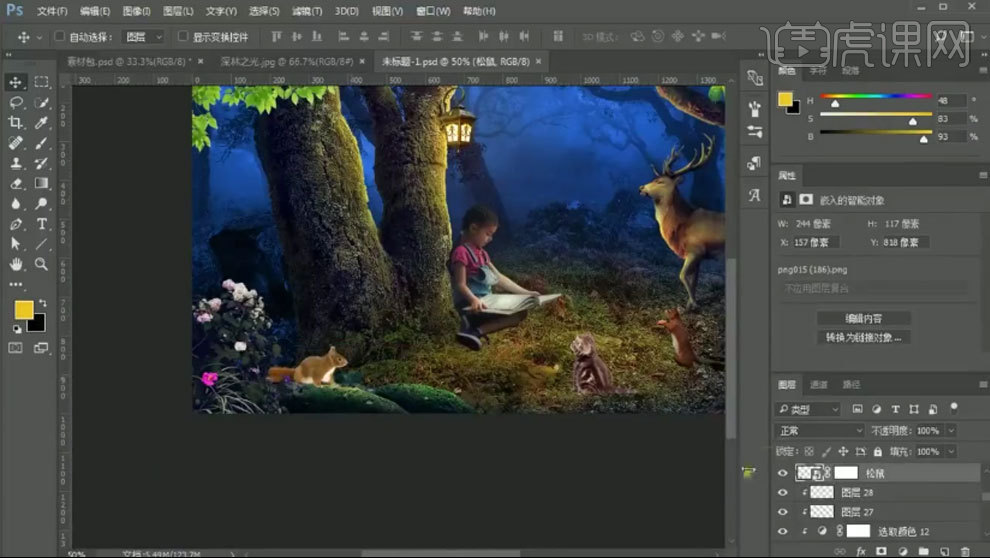Add layer style fx icon

point(861,551)
